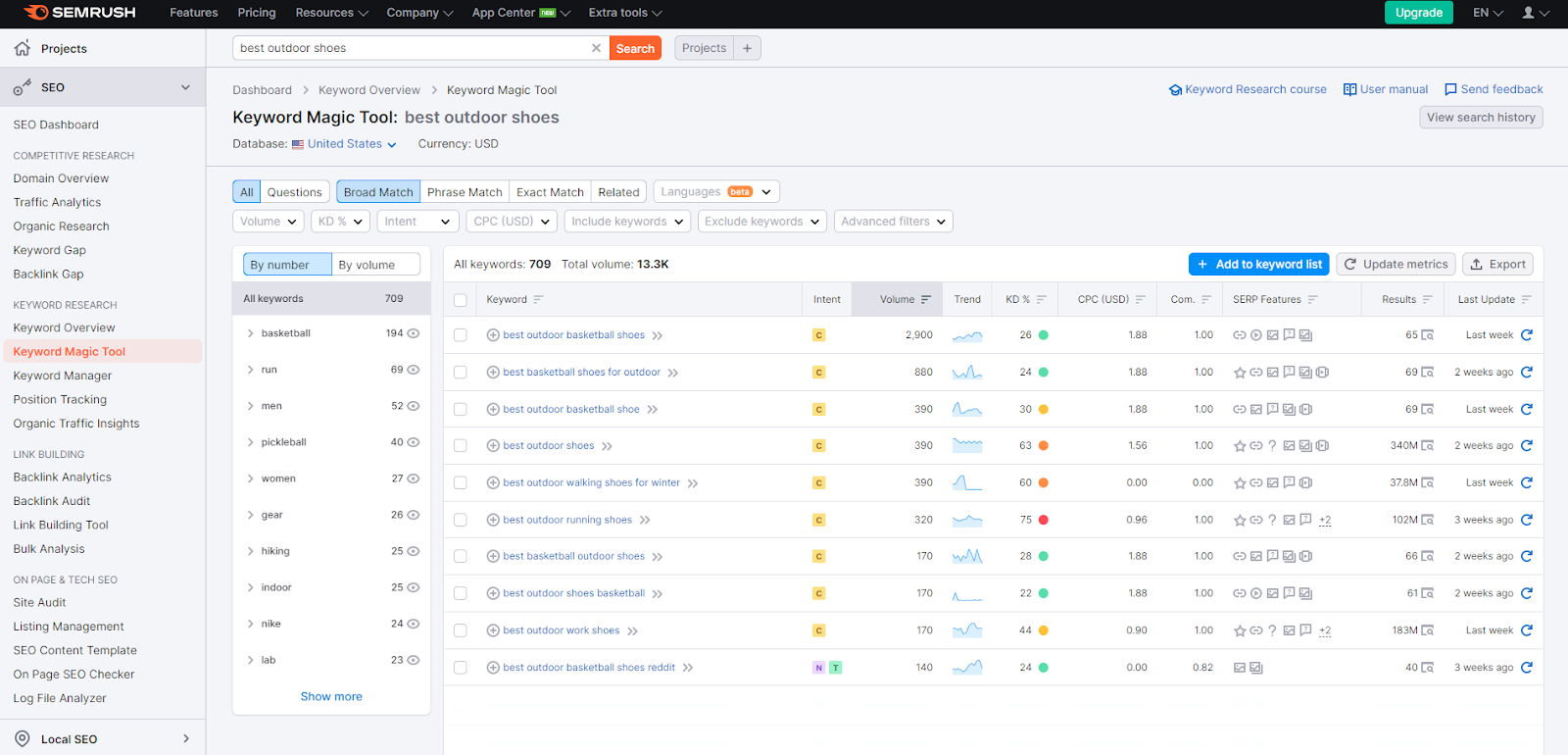Sort by the Com. column icon
Viewport: 1568px width, 755px height.
tap(1206, 300)
